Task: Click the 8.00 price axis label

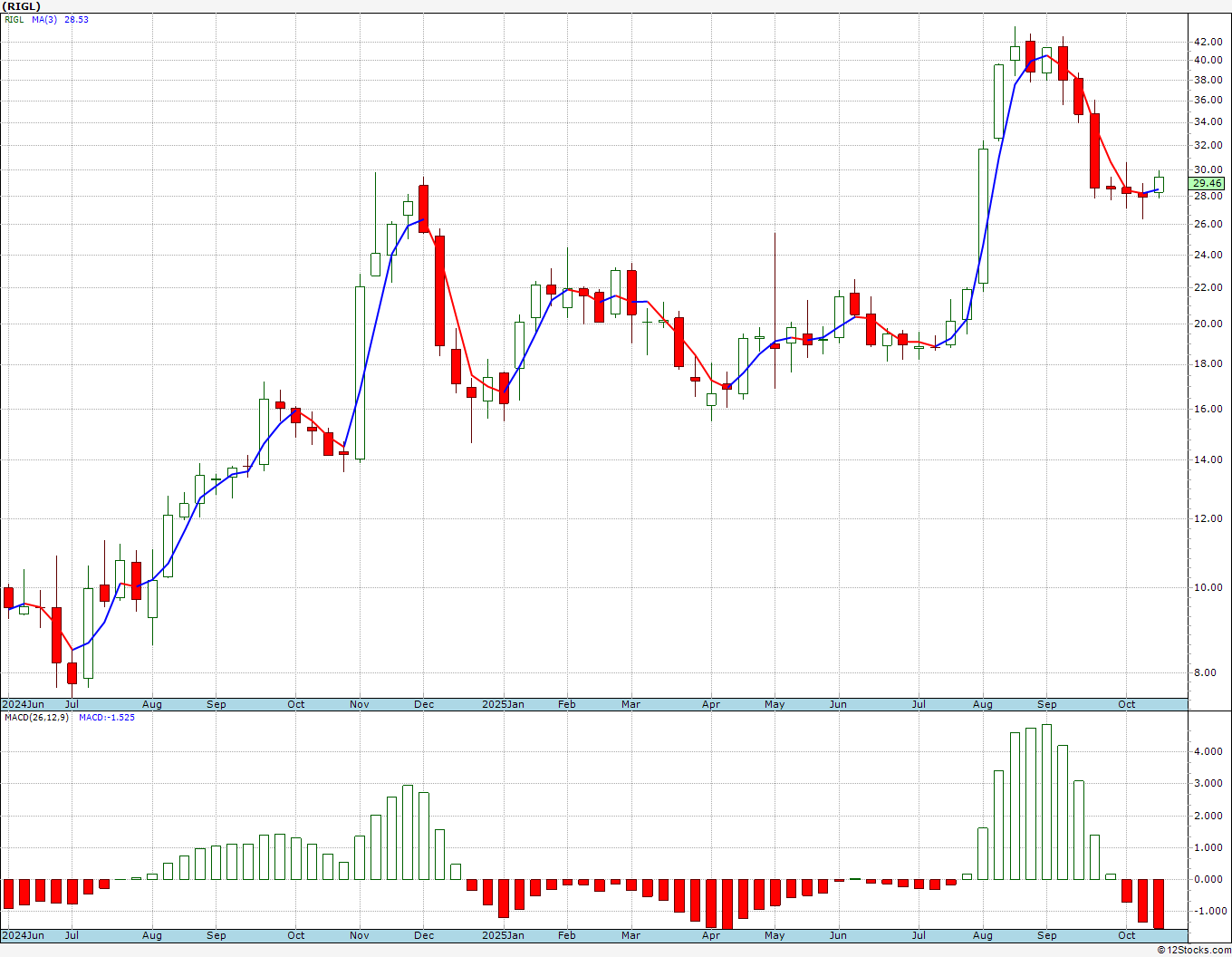Action: [1205, 672]
